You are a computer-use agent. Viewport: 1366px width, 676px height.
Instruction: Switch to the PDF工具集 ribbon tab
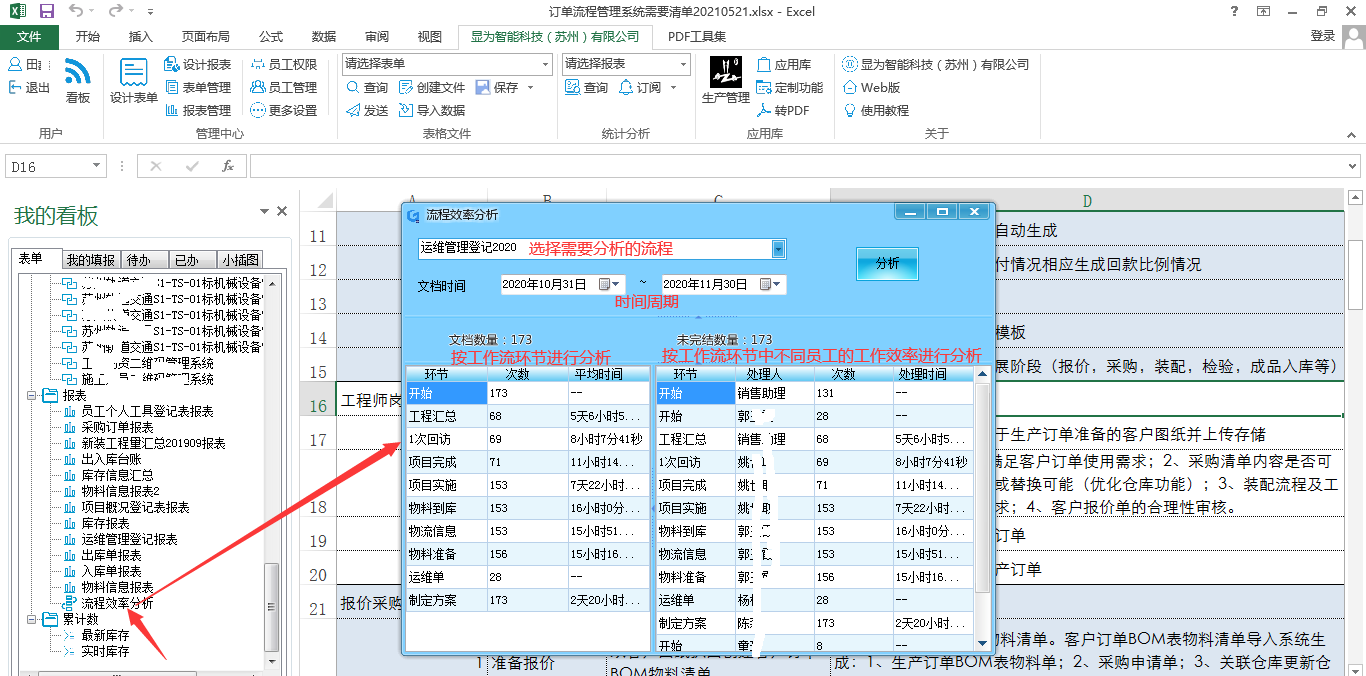pos(697,36)
